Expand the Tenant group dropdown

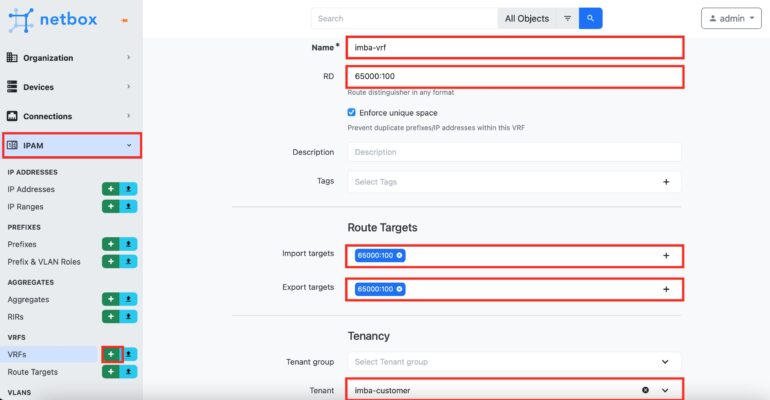point(665,361)
